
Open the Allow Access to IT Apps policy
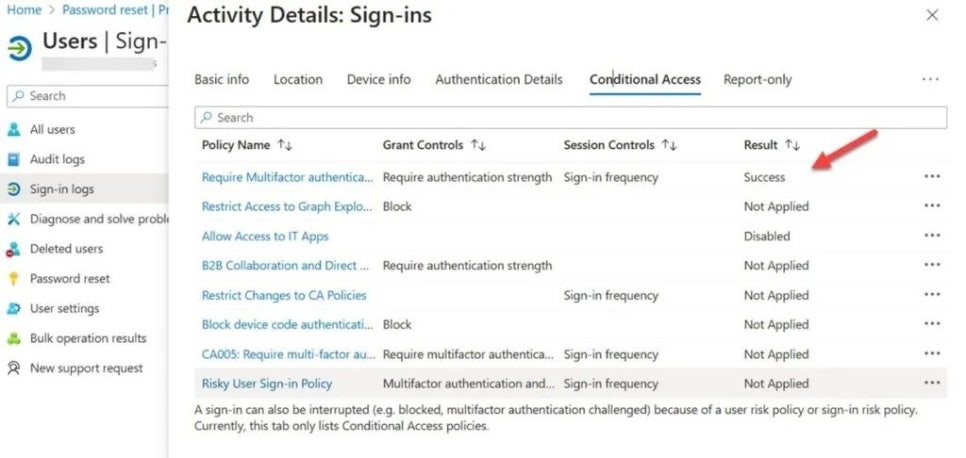[265, 236]
